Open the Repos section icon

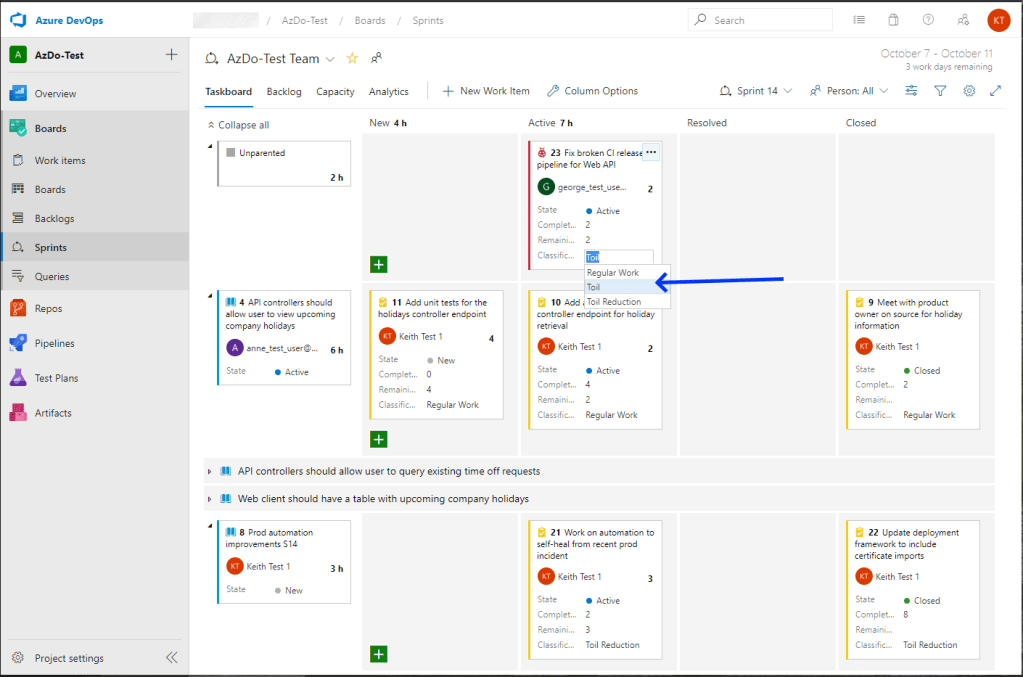[x=17, y=308]
